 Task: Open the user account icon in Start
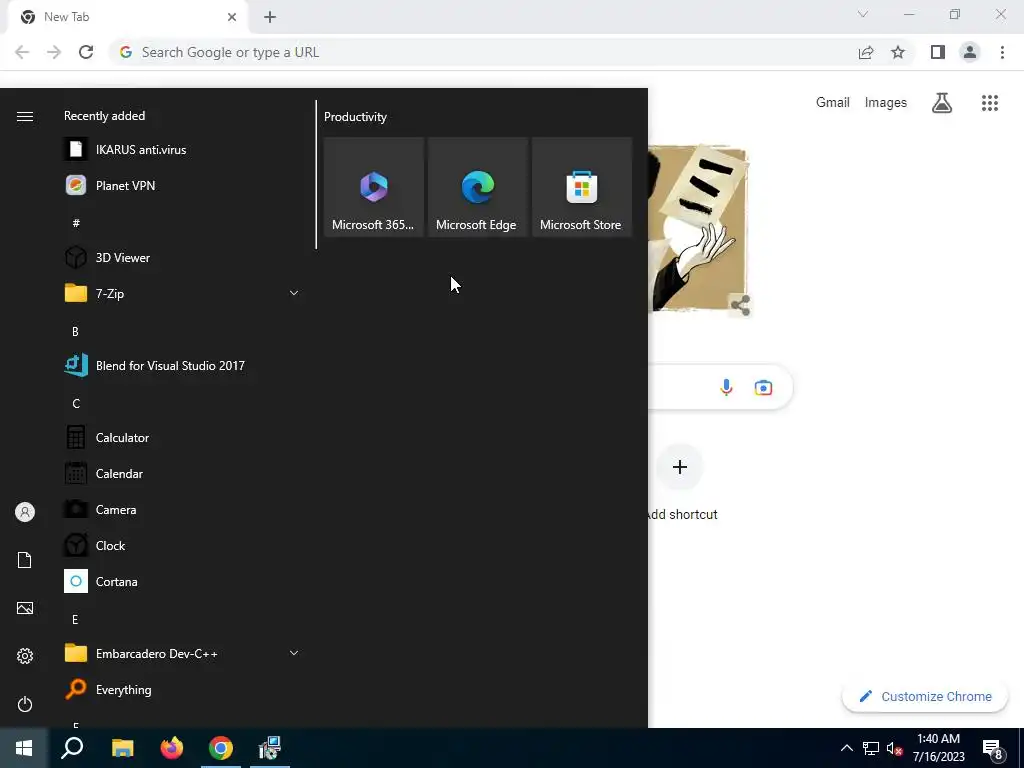tap(25, 512)
